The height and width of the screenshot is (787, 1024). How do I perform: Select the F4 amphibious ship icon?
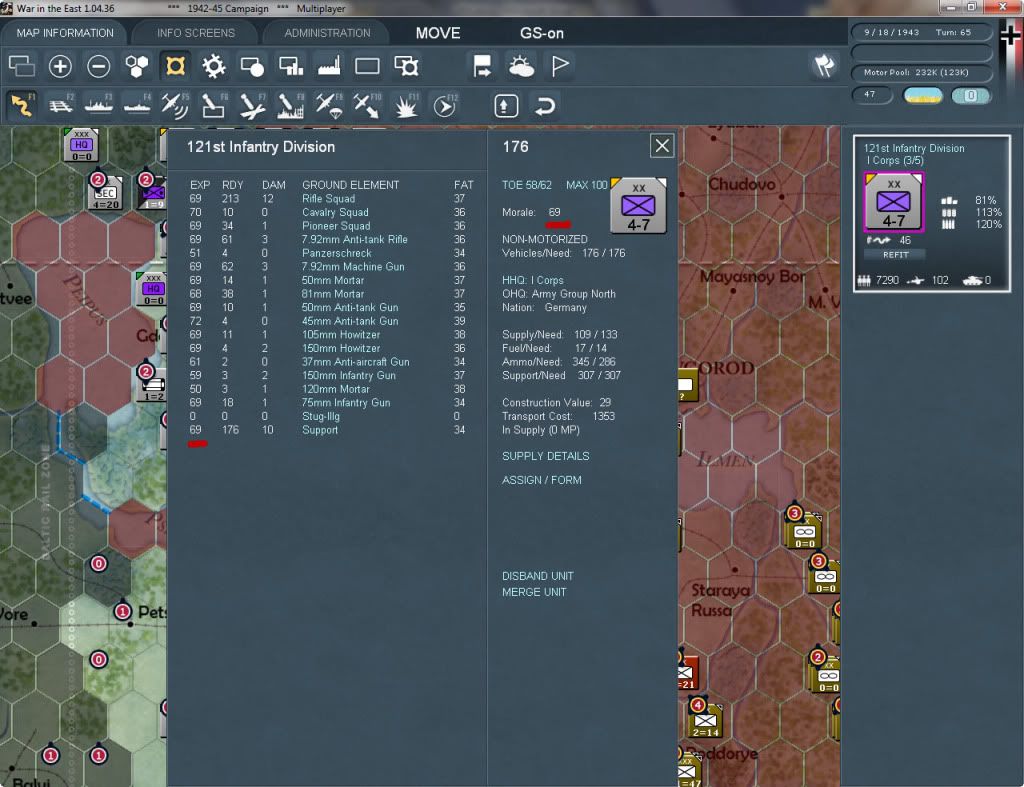[x=137, y=106]
